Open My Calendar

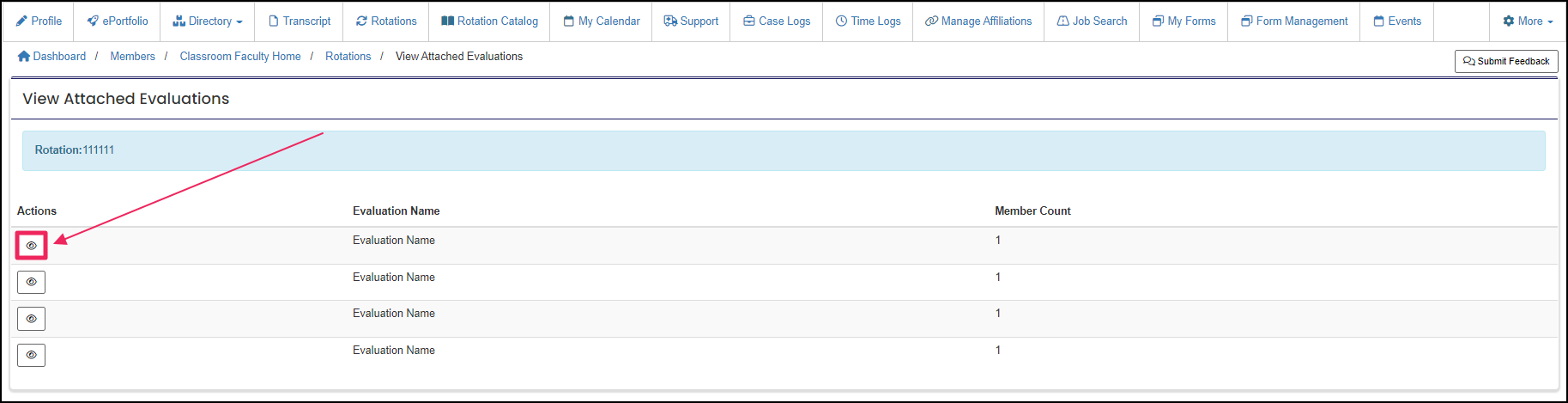602,21
